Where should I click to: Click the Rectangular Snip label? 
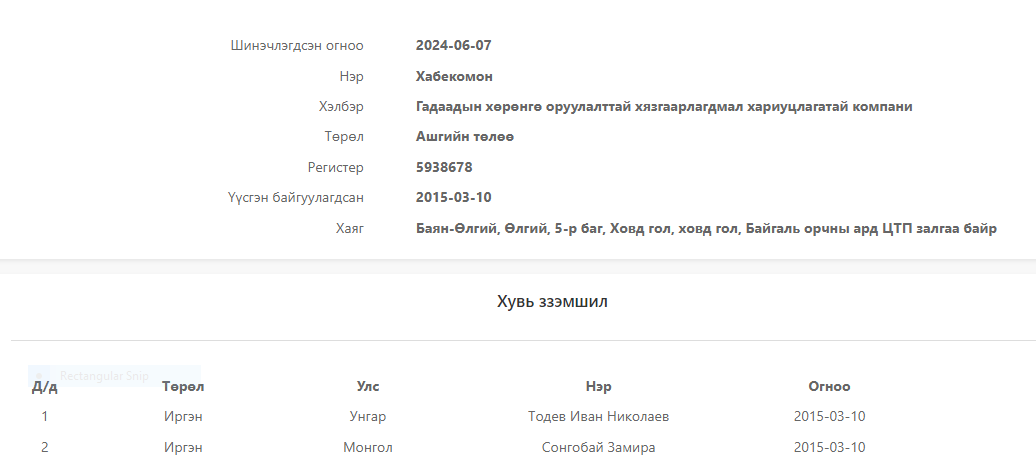pos(104,376)
